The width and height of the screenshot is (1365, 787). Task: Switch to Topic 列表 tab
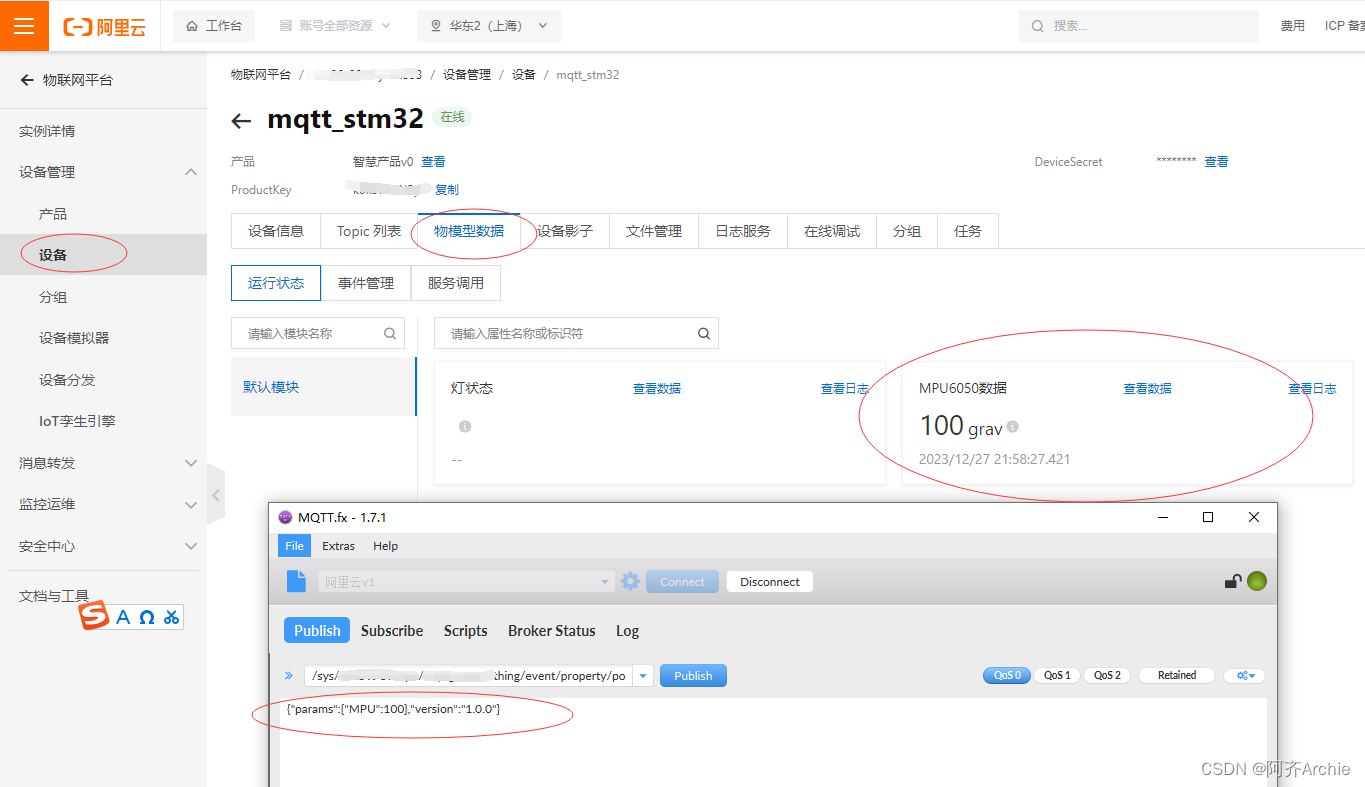(x=369, y=231)
